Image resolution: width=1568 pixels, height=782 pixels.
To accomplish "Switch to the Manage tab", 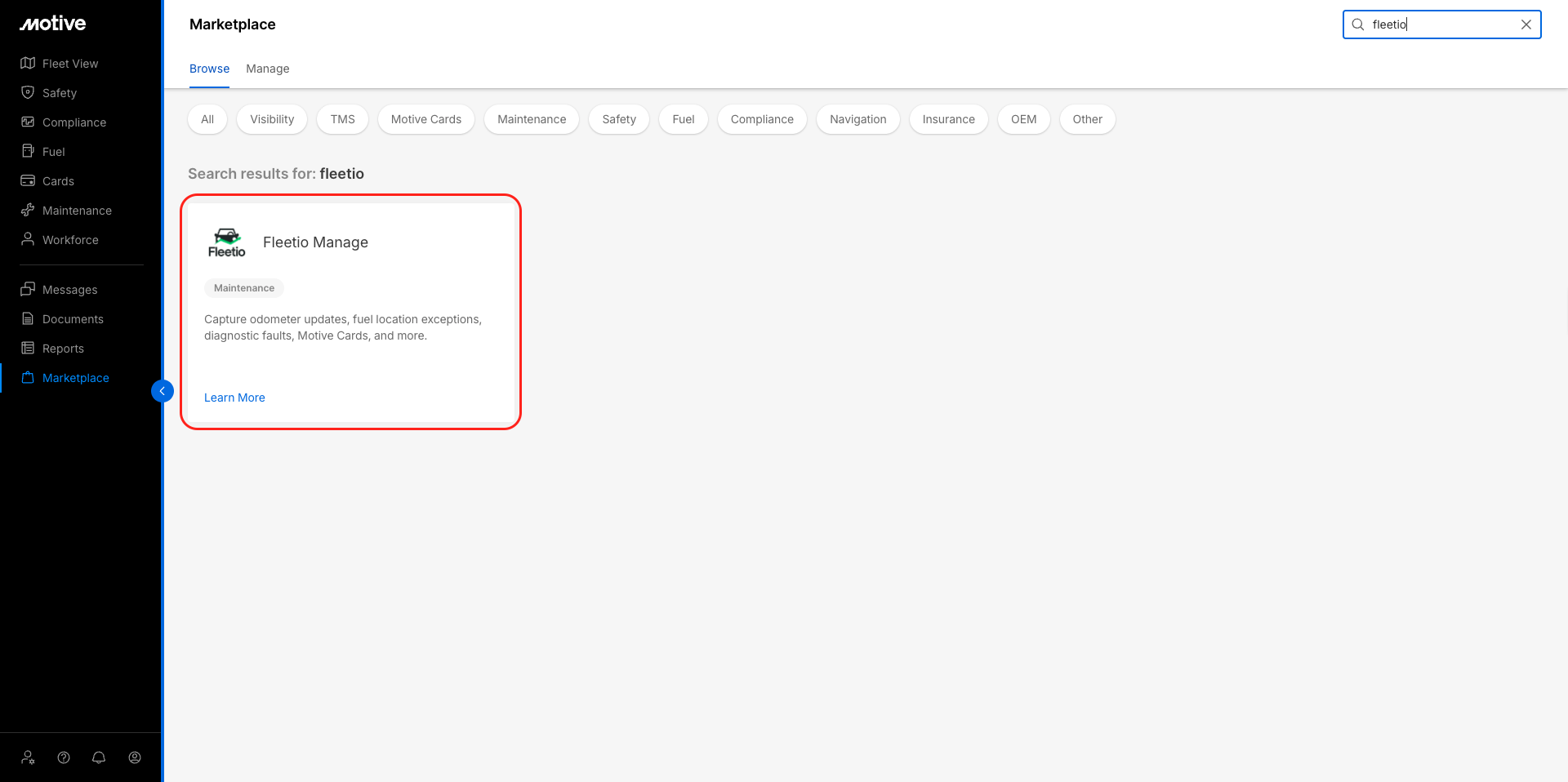I will pos(268,69).
